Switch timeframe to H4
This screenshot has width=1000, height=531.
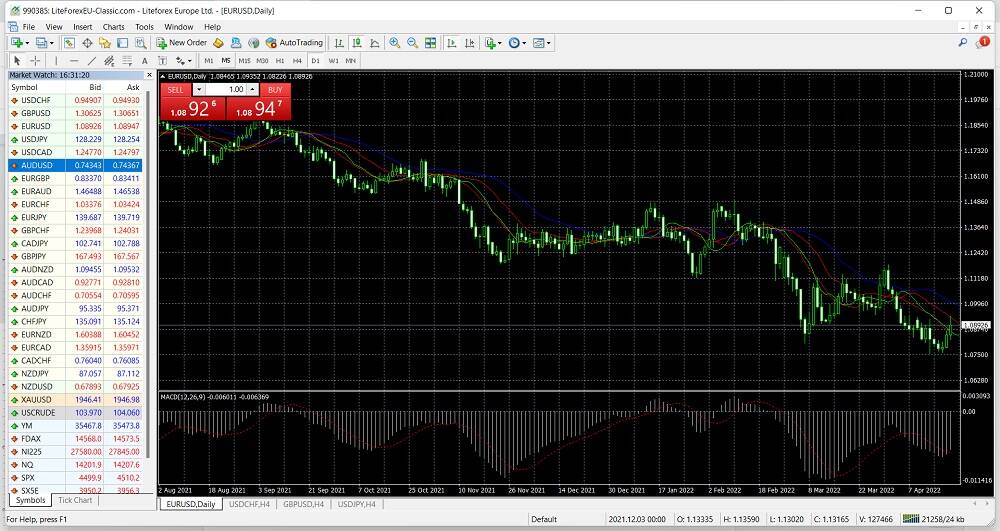(x=297, y=61)
